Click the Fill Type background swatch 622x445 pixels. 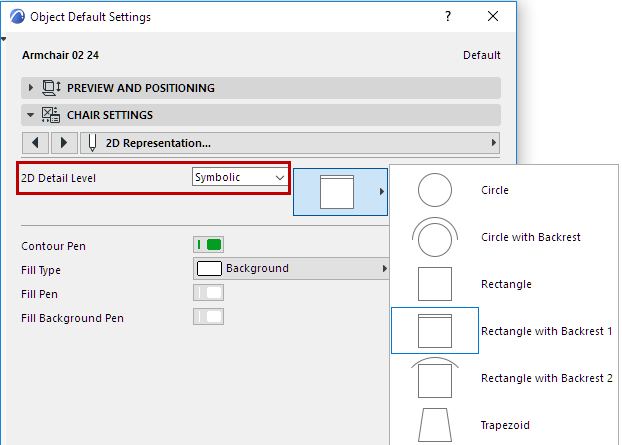(x=209, y=269)
